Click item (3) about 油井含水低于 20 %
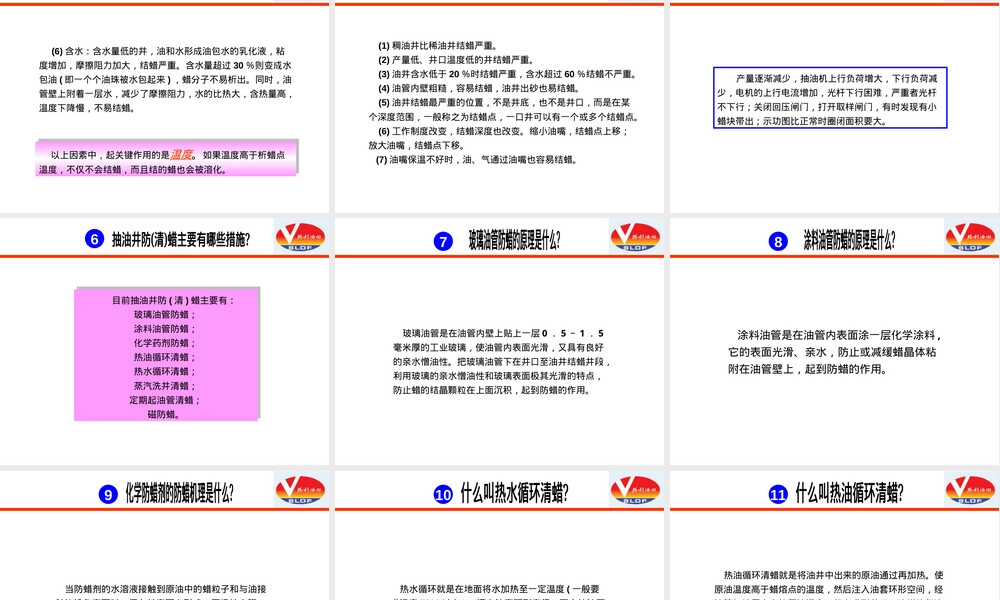1000x600 pixels. click(508, 74)
